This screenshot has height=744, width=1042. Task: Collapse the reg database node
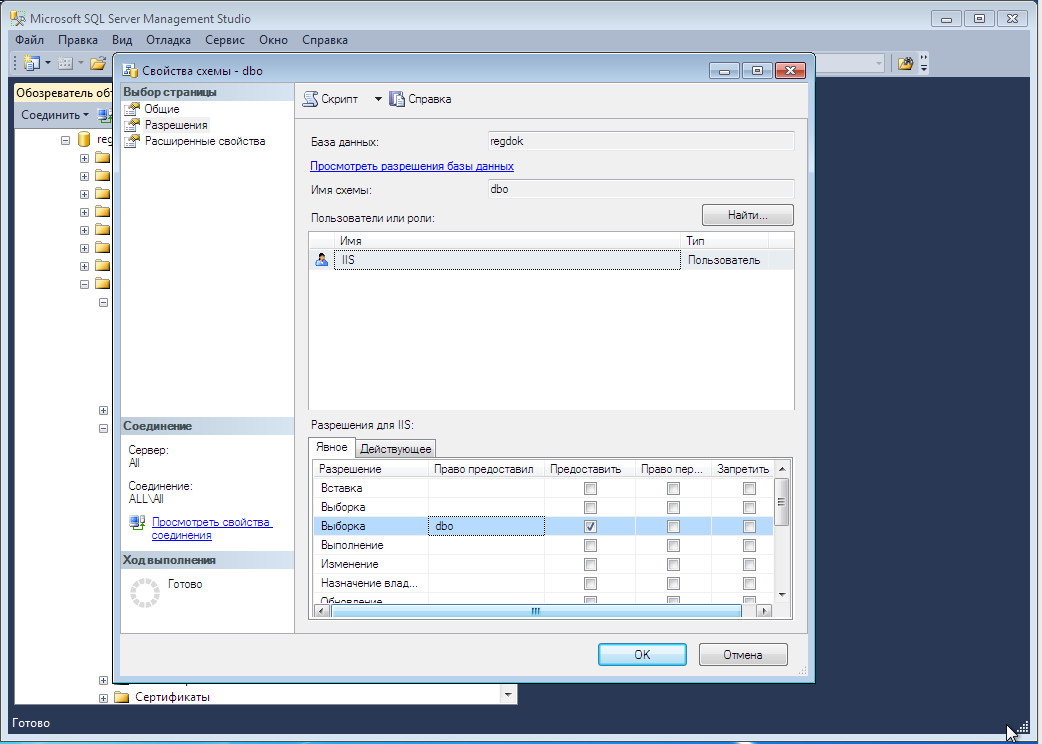(65, 140)
